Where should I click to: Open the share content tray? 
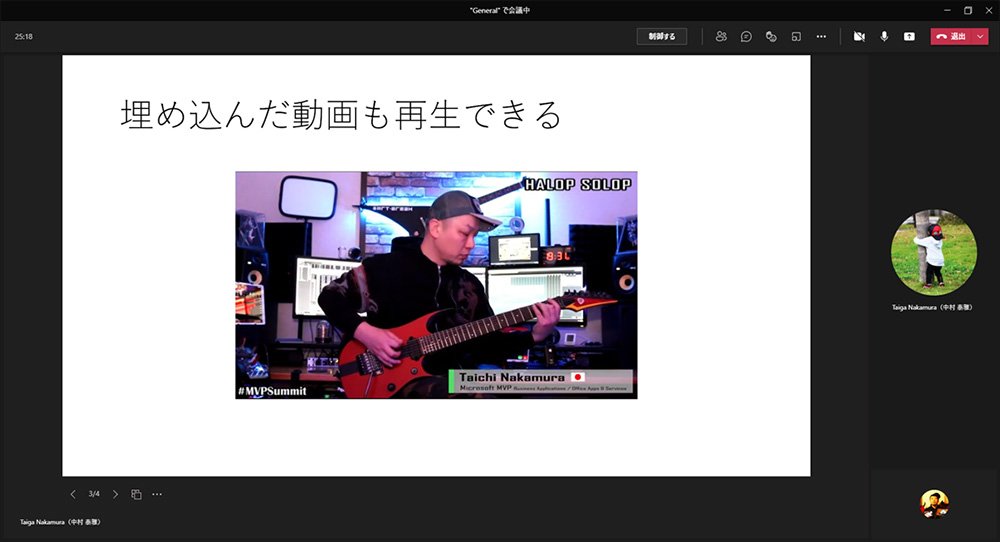pos(909,36)
